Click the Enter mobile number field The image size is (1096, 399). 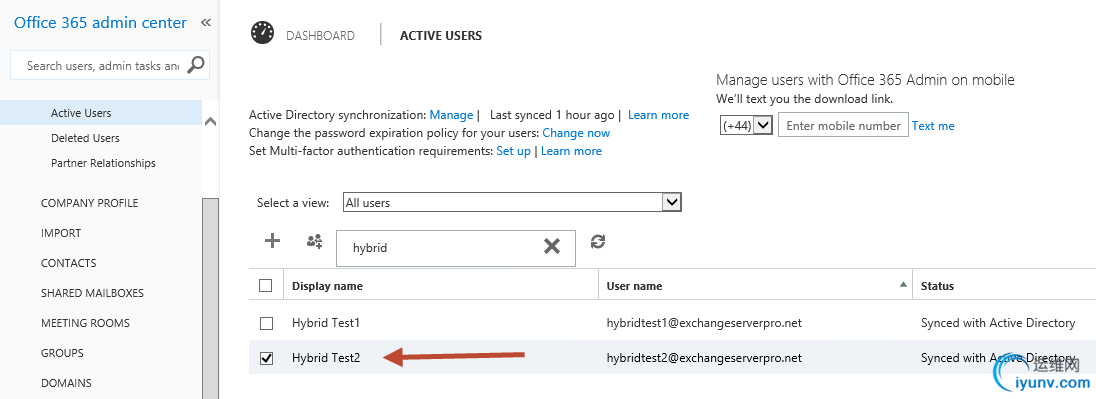[843, 125]
